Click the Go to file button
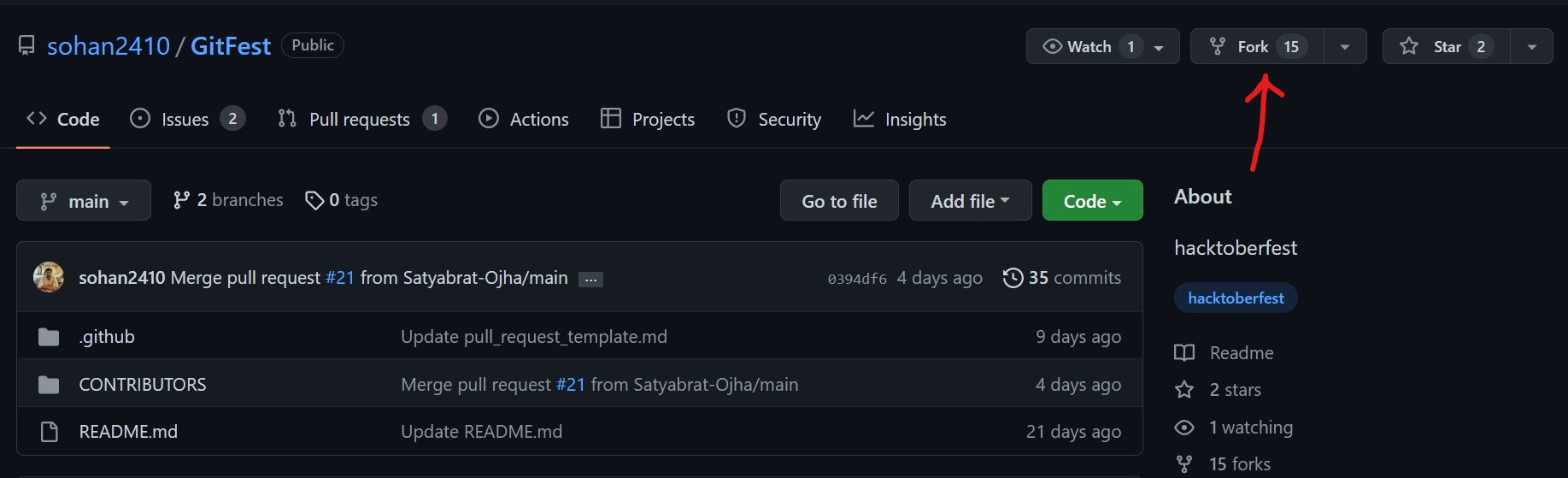 [839, 200]
